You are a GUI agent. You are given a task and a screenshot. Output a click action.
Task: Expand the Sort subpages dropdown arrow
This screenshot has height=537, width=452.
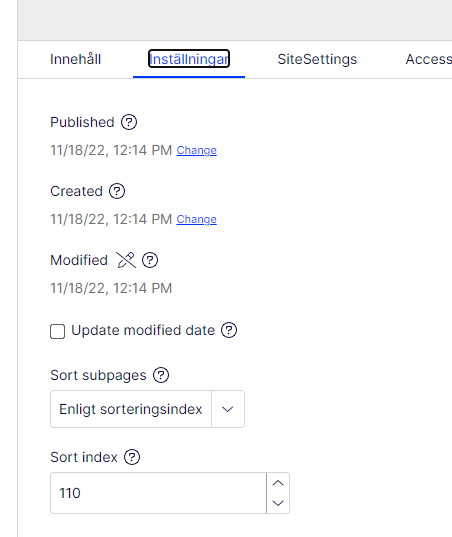click(228, 409)
